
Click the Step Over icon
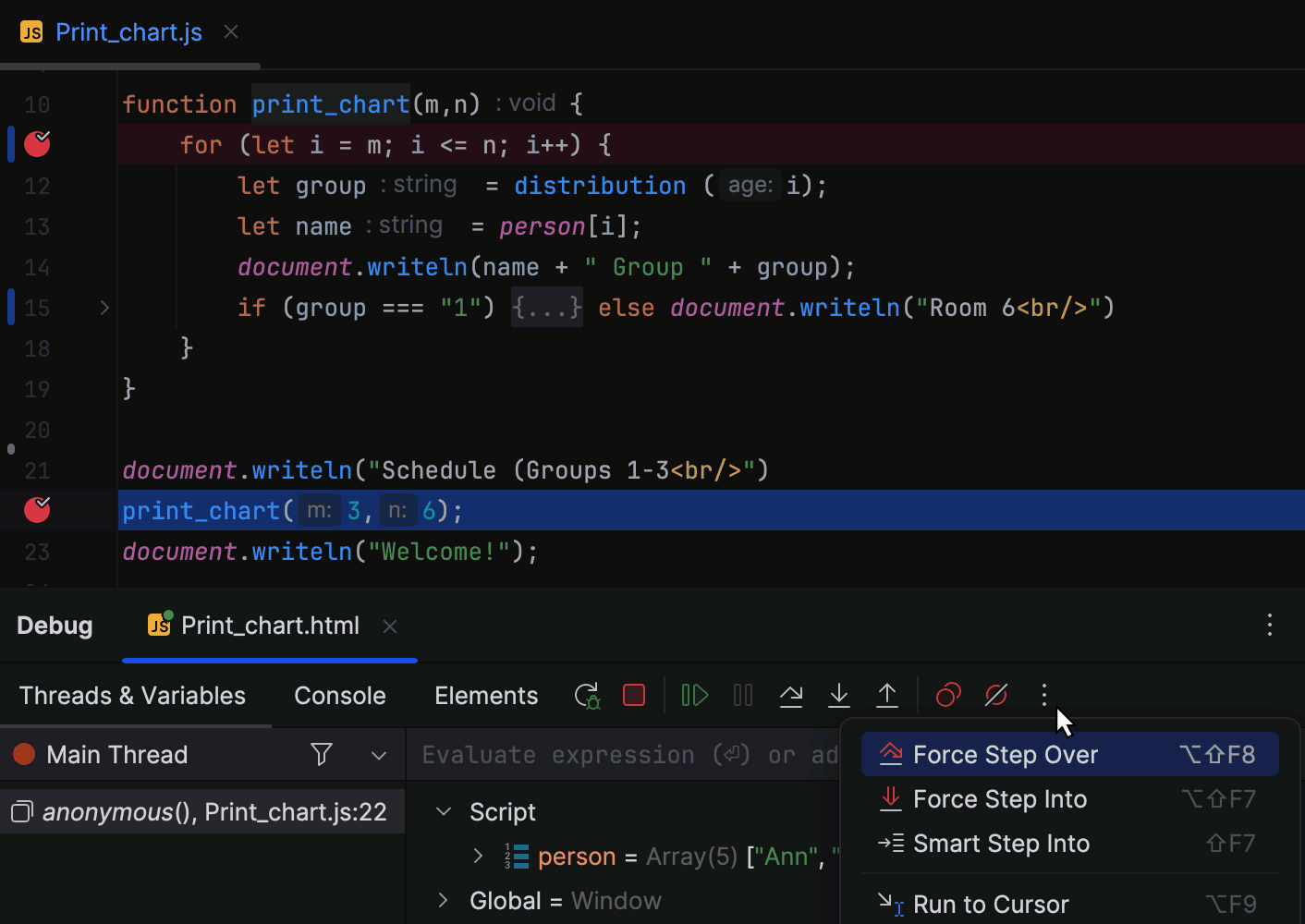tap(791, 695)
